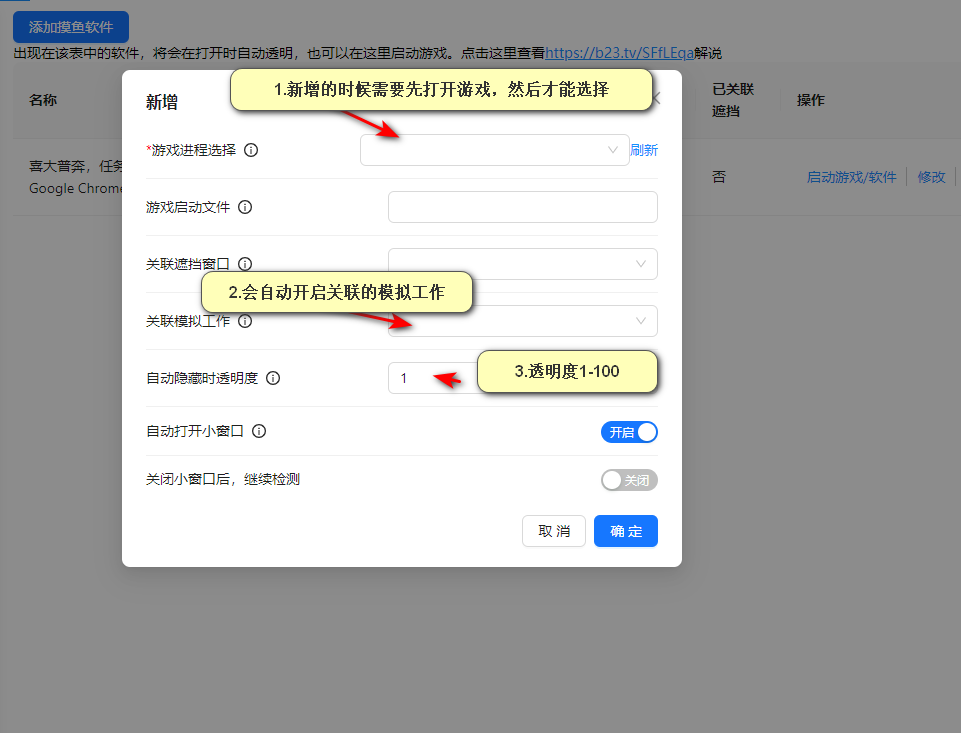Enable the 关闭小窗口后，继续检测 switch
This screenshot has width=961, height=733.
click(x=629, y=480)
